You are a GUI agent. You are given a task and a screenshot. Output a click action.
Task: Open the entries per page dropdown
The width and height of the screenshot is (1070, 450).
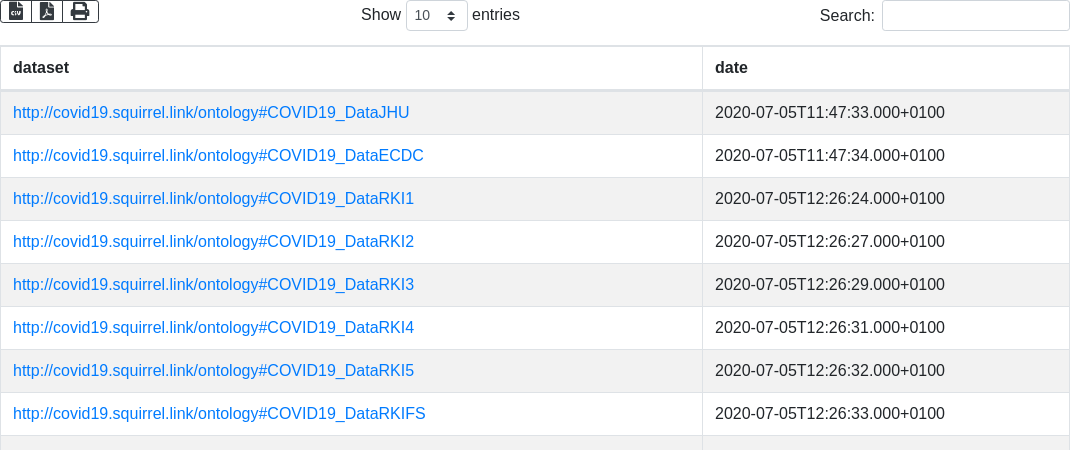coord(436,16)
